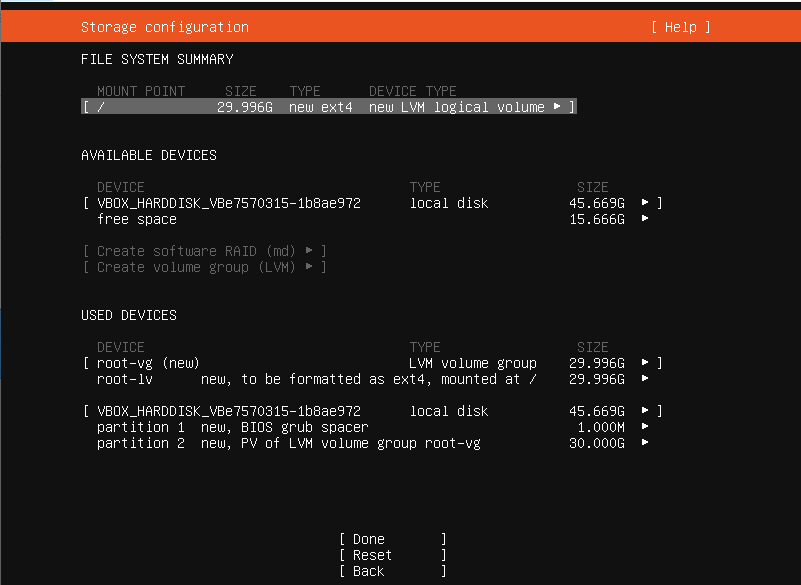Click the AVAILABLE DEVICES heading
The image size is (801, 585).
click(x=149, y=155)
